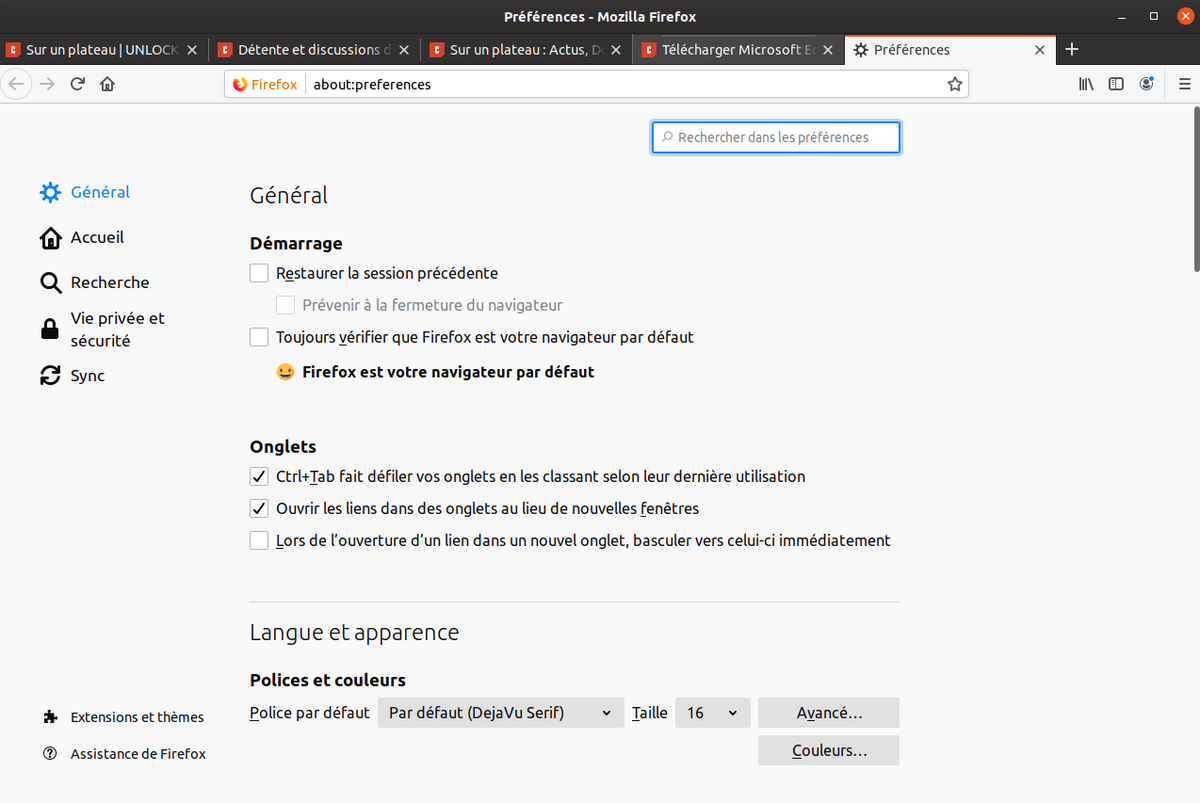Show the sidebars icon
The height and width of the screenshot is (803, 1200).
click(x=1116, y=84)
